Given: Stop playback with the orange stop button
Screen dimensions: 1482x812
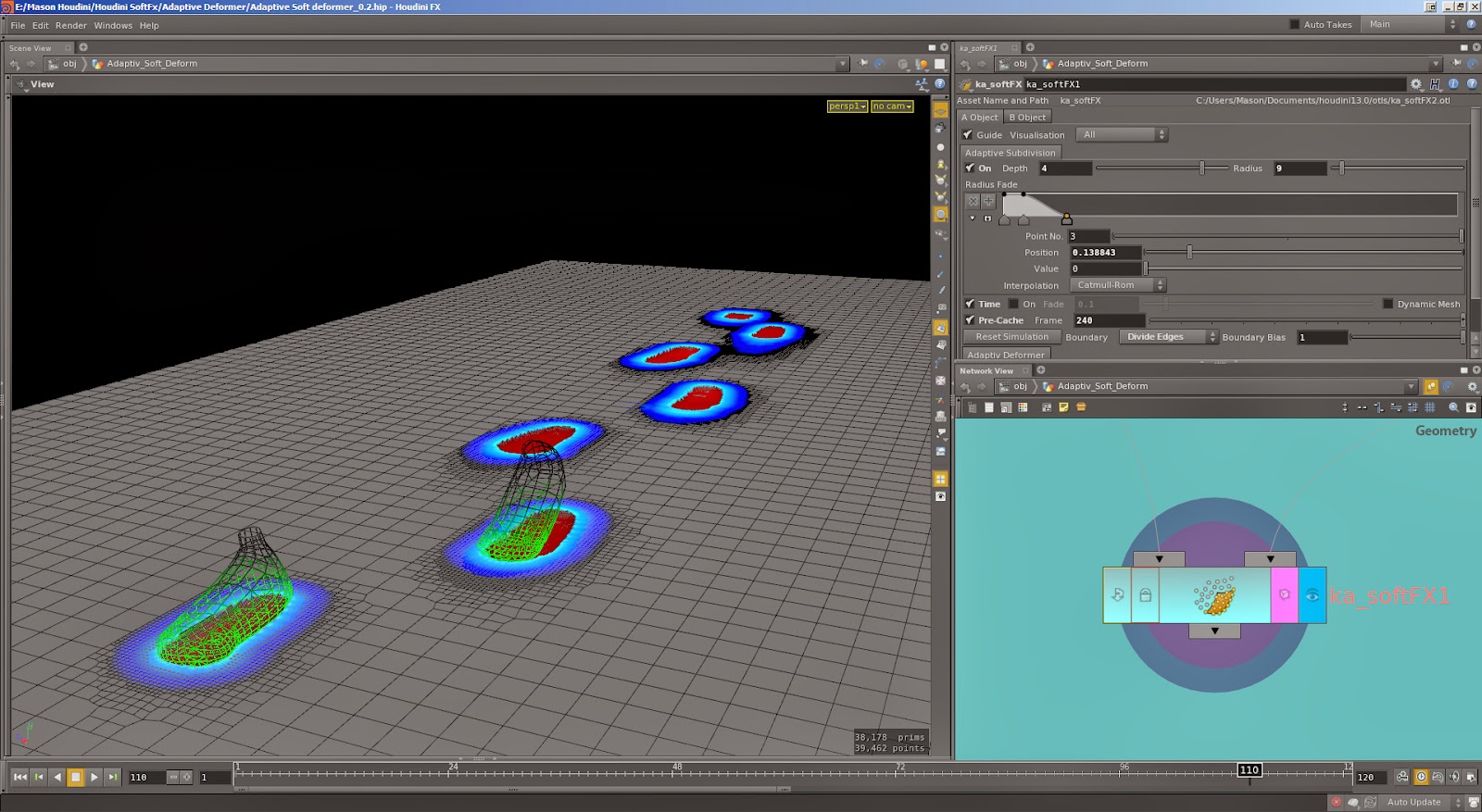Looking at the screenshot, I should click(76, 777).
